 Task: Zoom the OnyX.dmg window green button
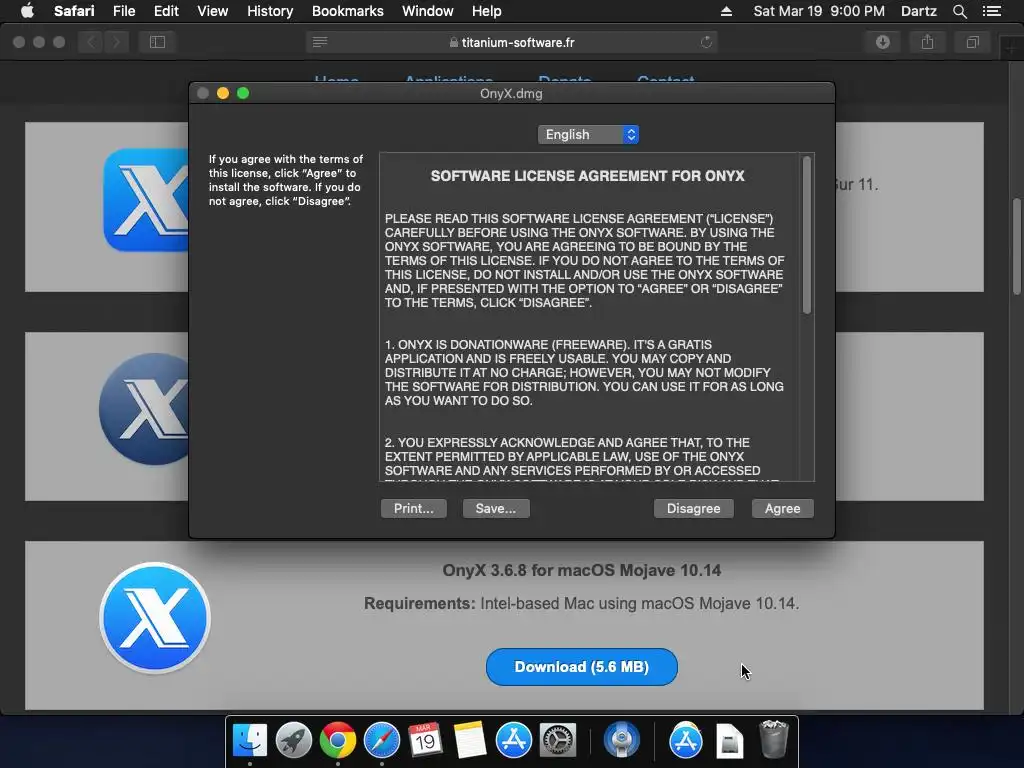[x=243, y=93]
